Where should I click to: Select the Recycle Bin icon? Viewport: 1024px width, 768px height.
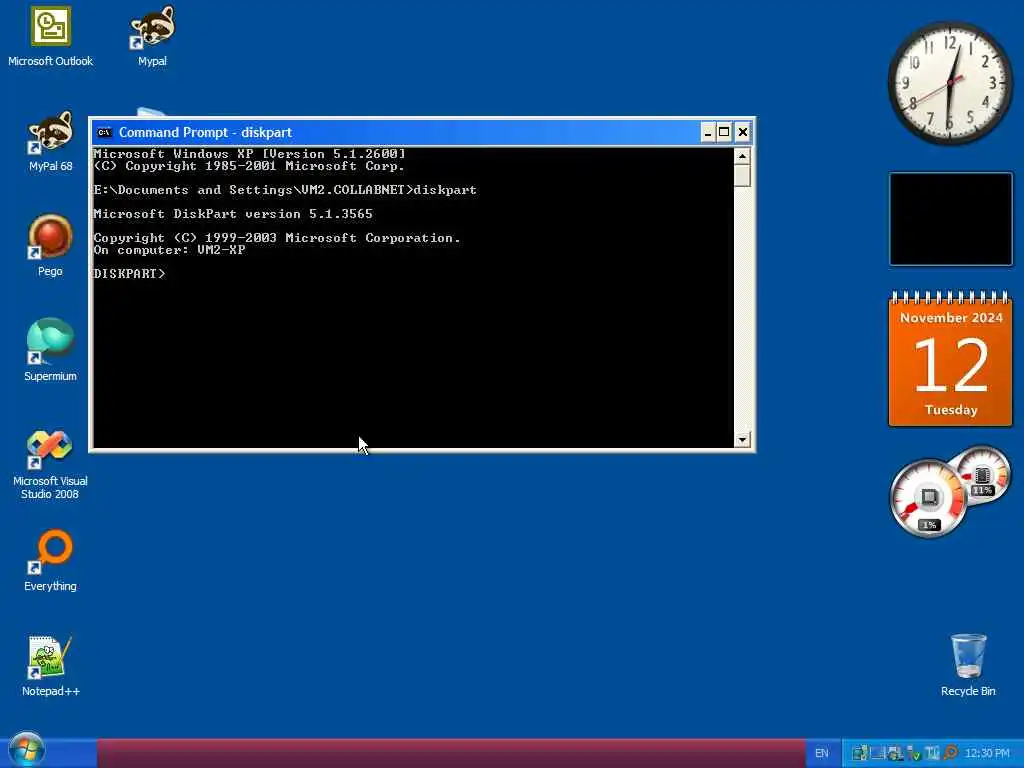pyautogui.click(x=968, y=666)
